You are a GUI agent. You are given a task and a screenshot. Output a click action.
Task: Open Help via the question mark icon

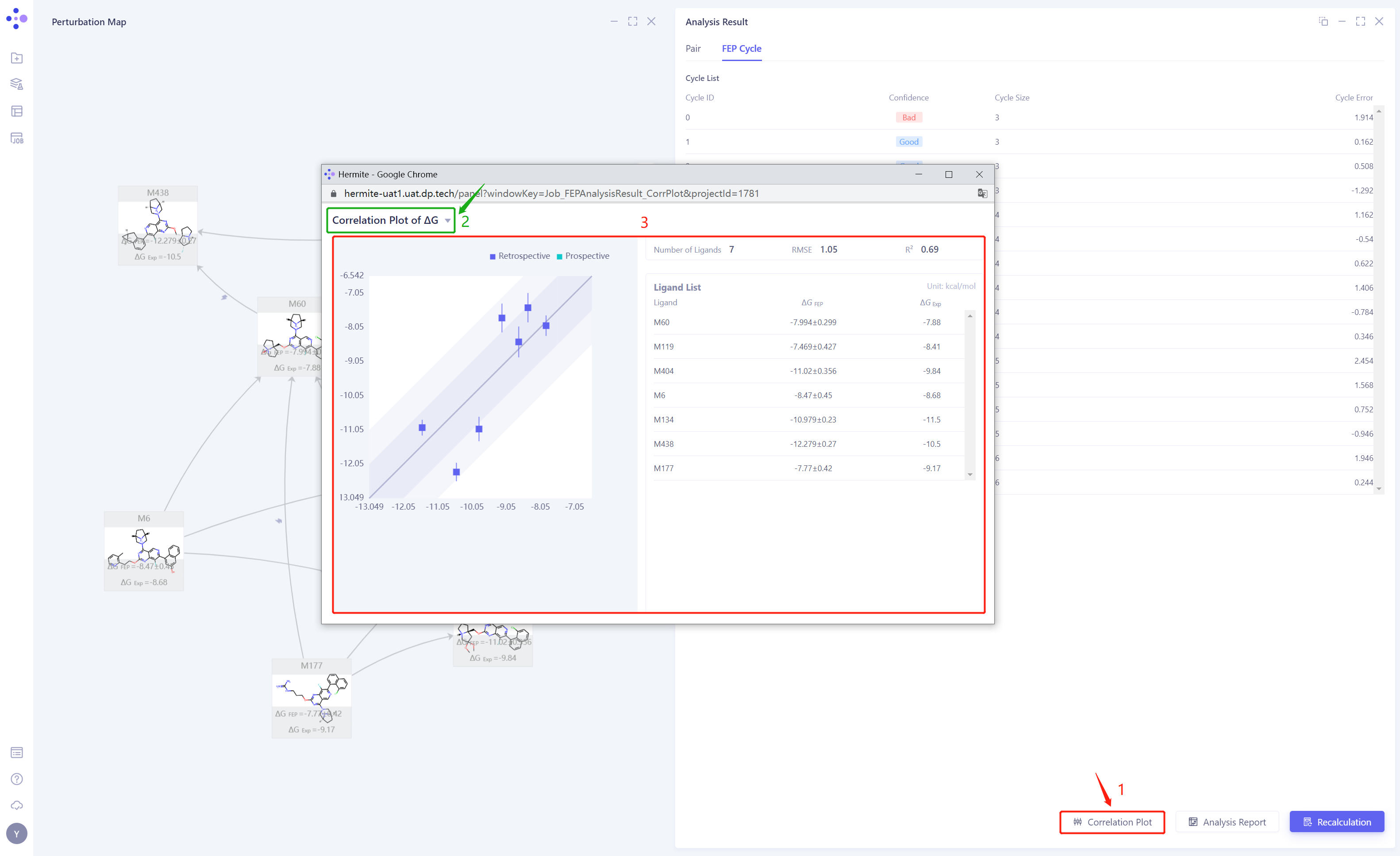click(x=16, y=779)
